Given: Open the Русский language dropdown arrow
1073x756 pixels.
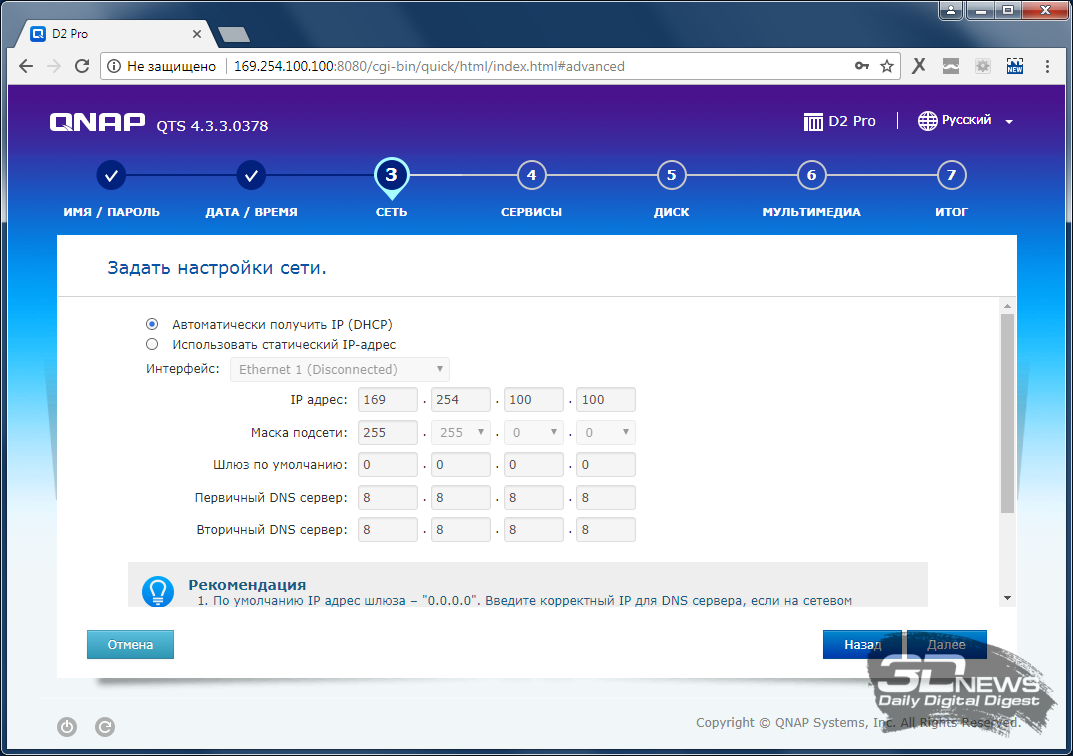Looking at the screenshot, I should tap(1009, 122).
